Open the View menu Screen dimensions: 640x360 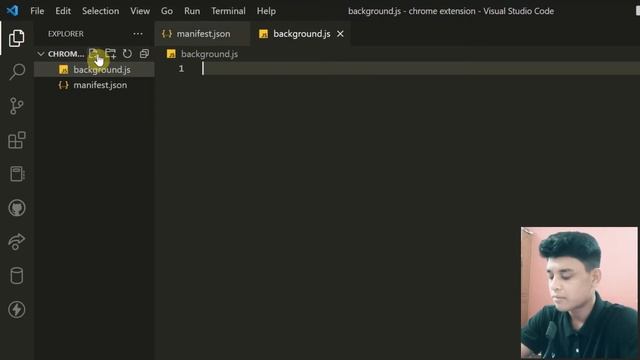click(x=140, y=11)
